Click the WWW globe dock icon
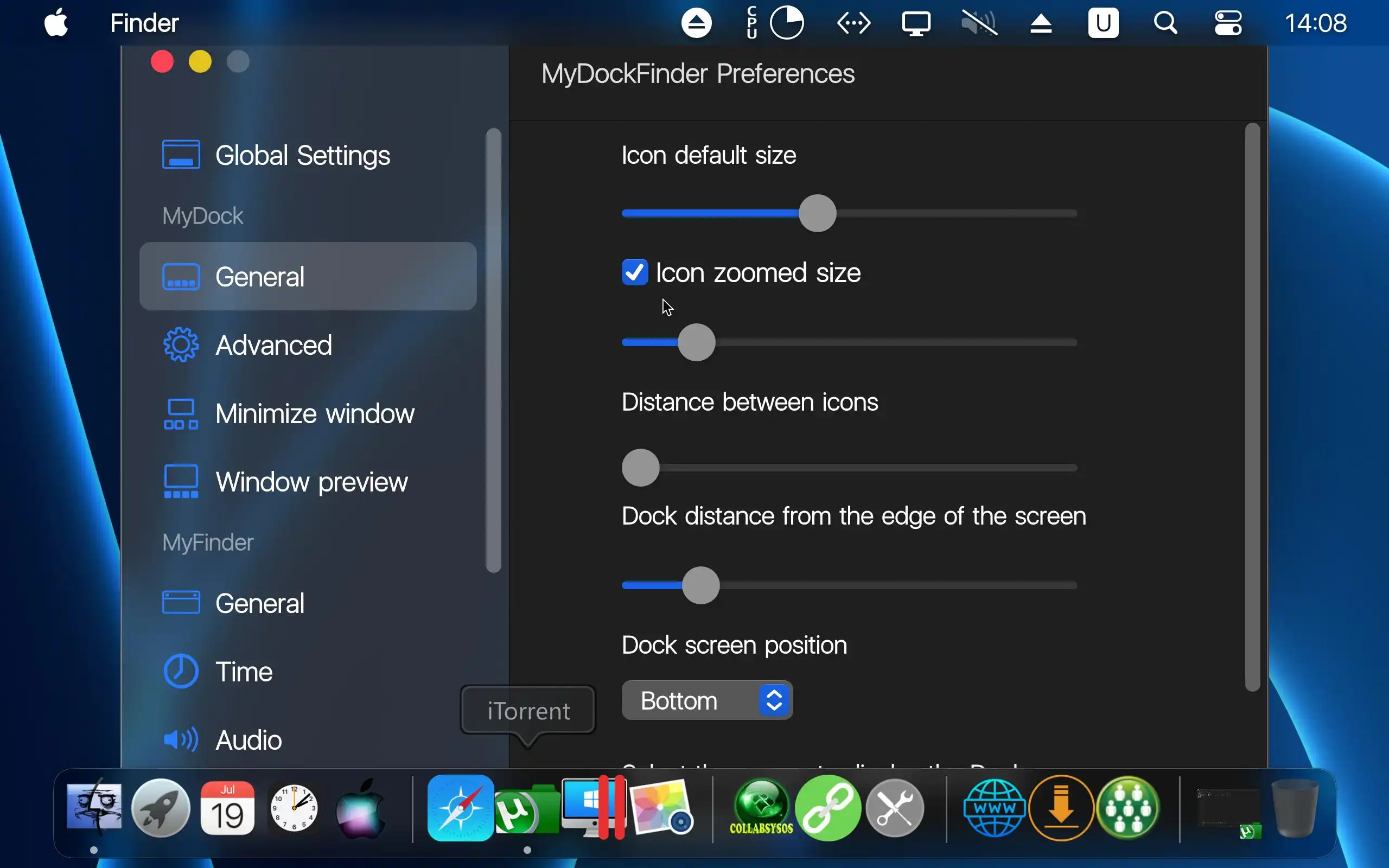The width and height of the screenshot is (1389, 868). tap(994, 808)
